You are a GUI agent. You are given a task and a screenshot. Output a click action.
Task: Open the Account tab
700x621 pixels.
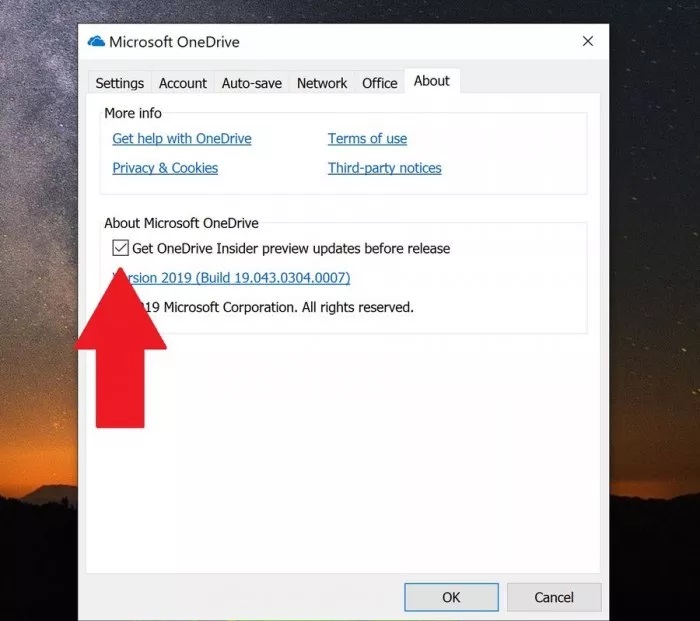(183, 83)
